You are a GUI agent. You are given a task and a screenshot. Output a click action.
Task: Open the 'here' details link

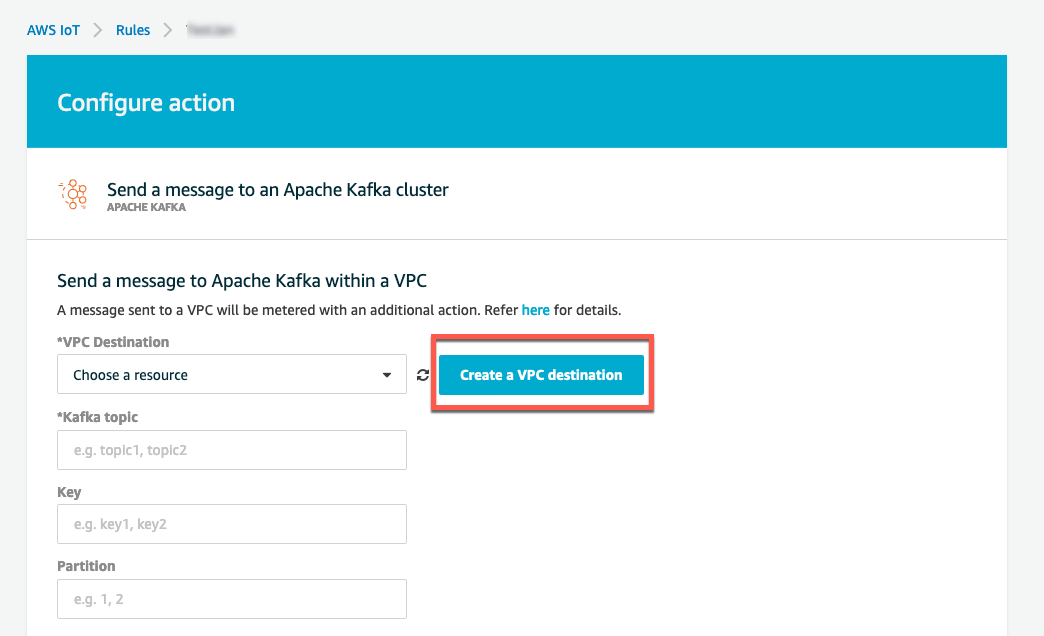coord(535,310)
